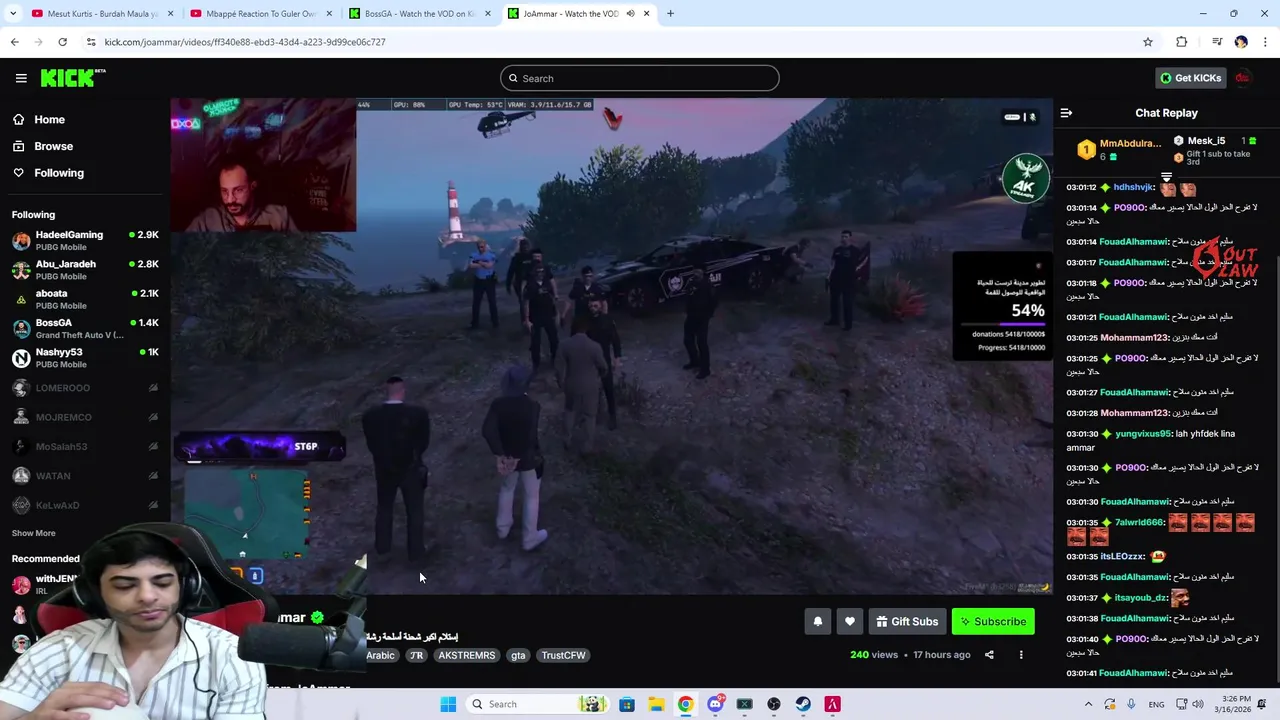Mute the JoAmmar tab audio icon

pos(630,14)
